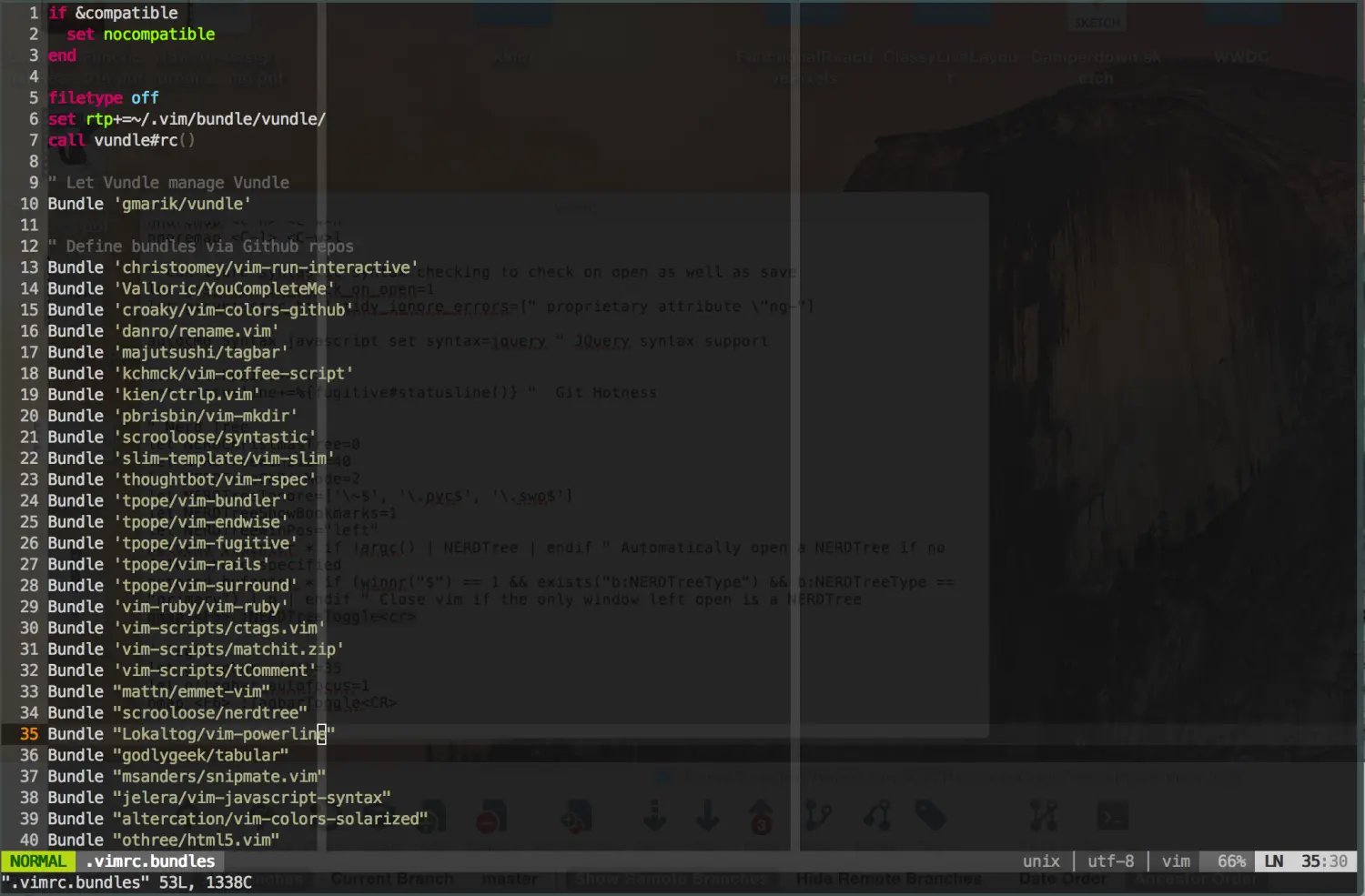Click the Git Flow icon in SourceTree
This screenshot has width=1365, height=896.
[1044, 816]
